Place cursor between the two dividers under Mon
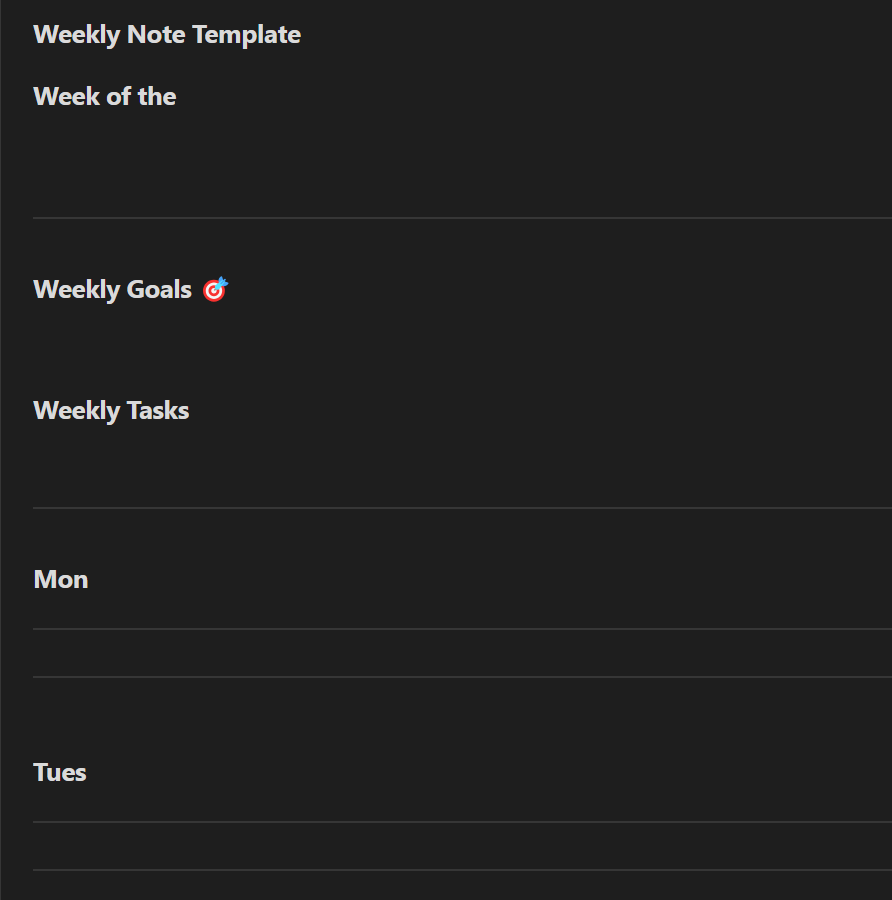The width and height of the screenshot is (892, 900). click(x=300, y=653)
